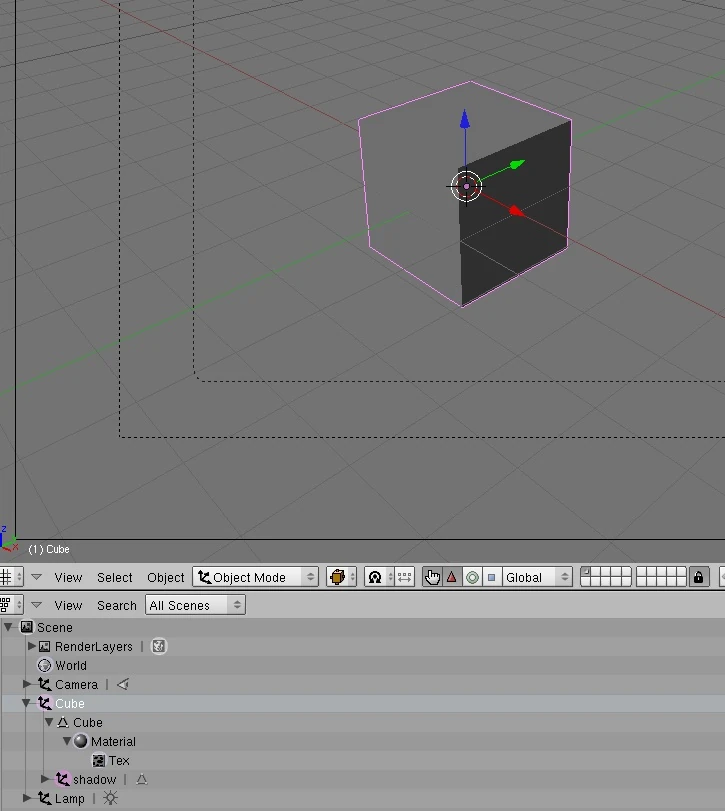Select the rotate manipulator icon in header
The height and width of the screenshot is (811, 725).
coord(472,577)
